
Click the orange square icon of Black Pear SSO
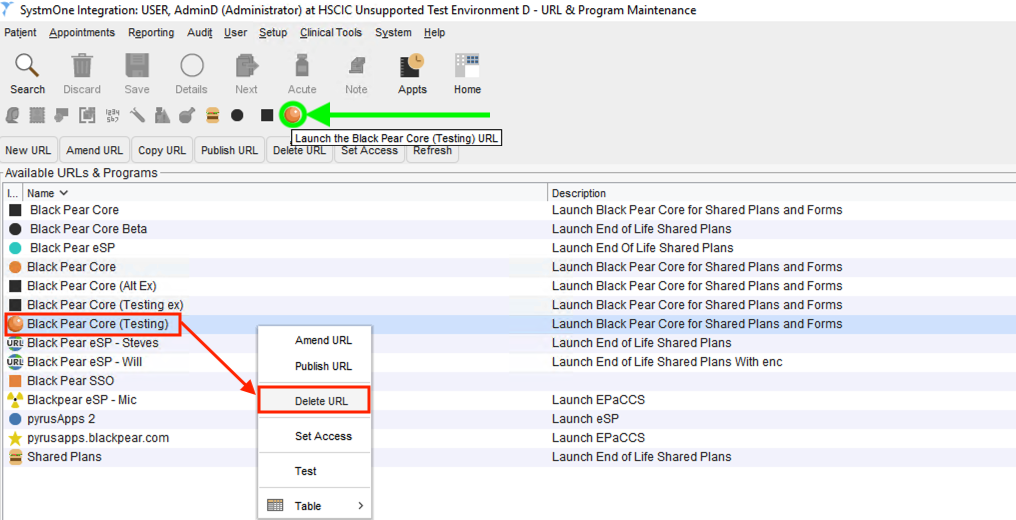pos(16,381)
